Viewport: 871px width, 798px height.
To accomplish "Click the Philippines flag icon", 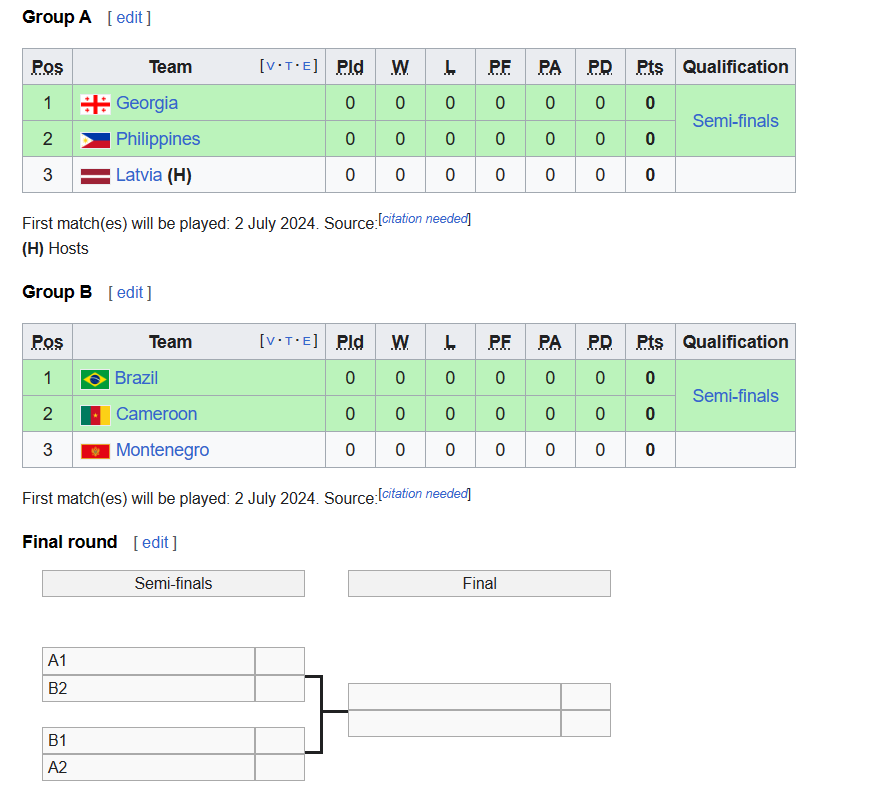I will pyautogui.click(x=95, y=140).
